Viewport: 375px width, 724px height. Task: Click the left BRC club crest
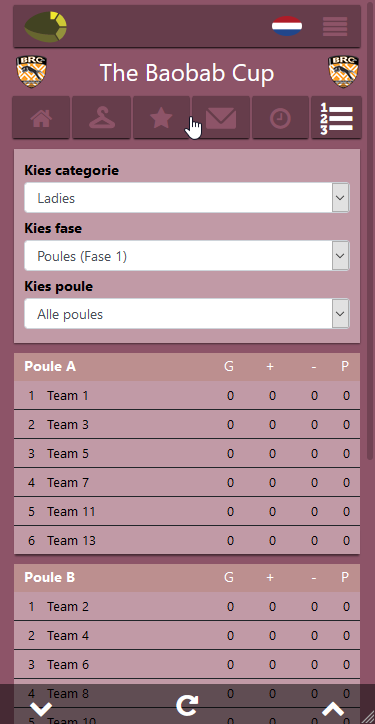point(31,72)
